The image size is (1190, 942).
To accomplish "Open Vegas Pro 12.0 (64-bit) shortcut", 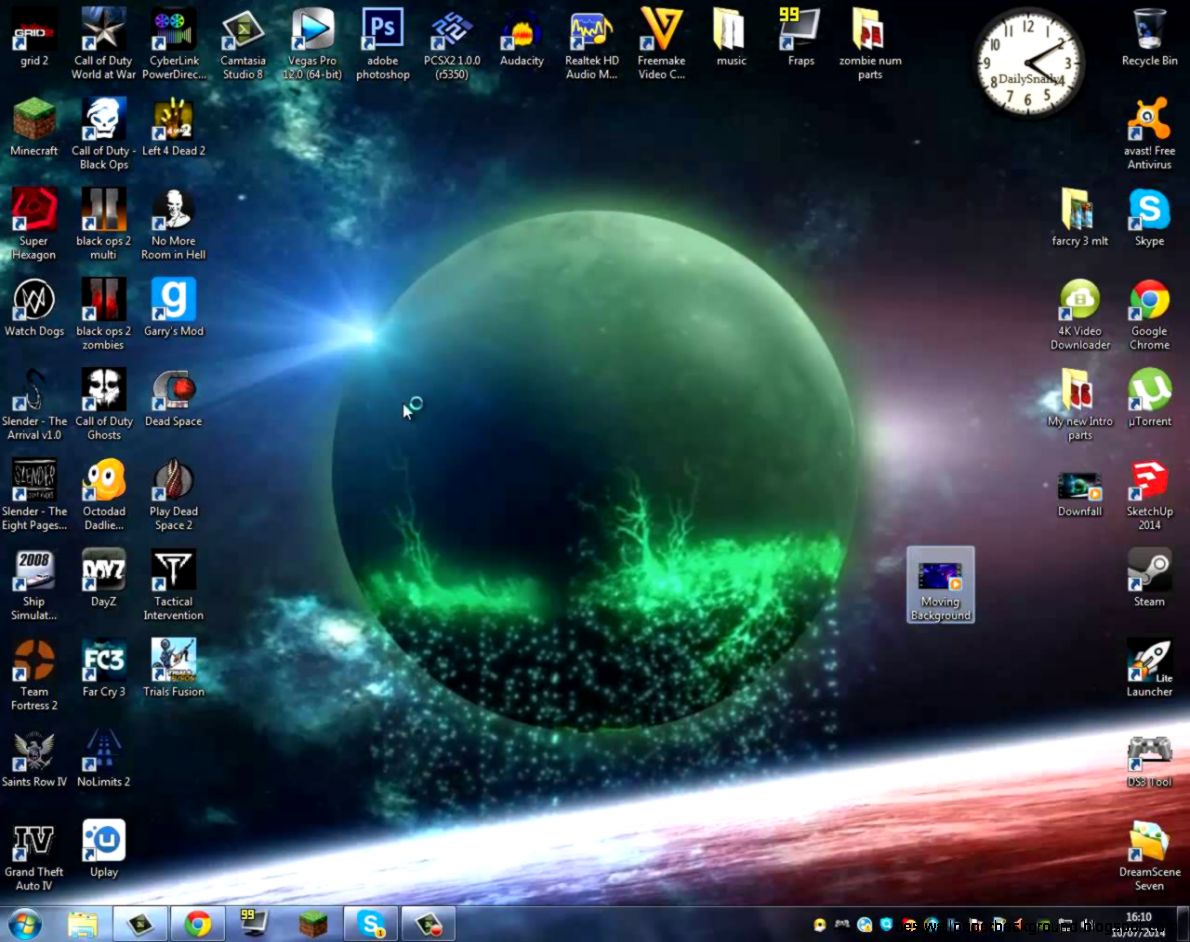I will [312, 43].
